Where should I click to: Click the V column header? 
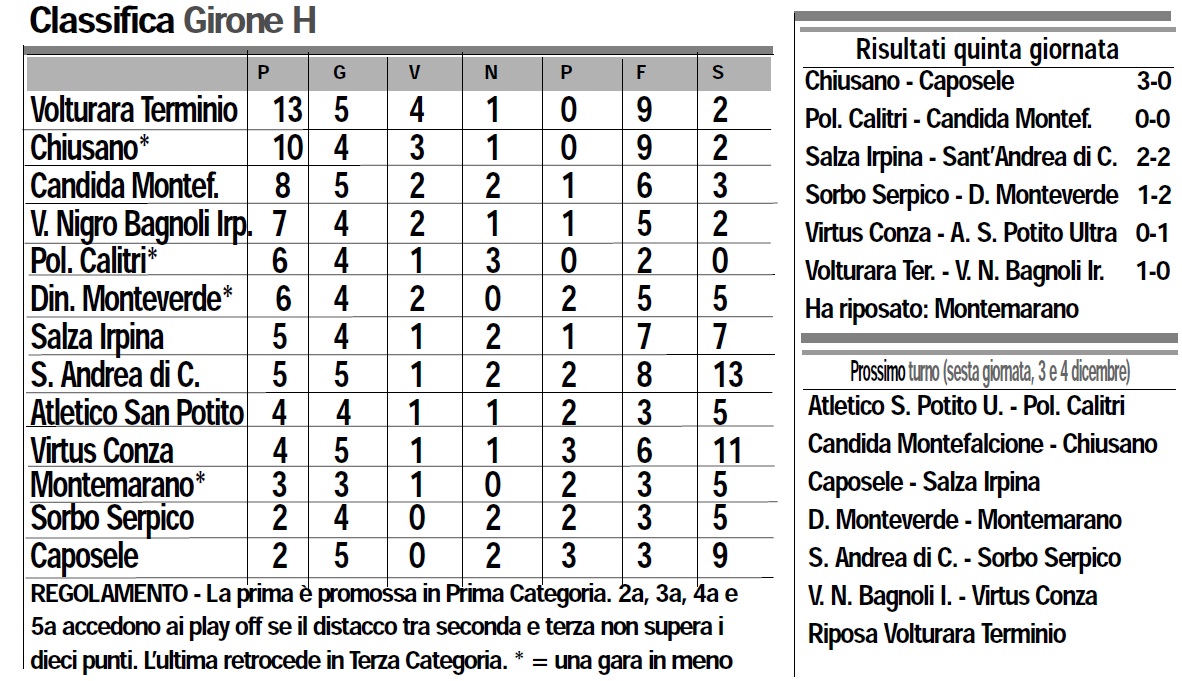pyautogui.click(x=415, y=72)
